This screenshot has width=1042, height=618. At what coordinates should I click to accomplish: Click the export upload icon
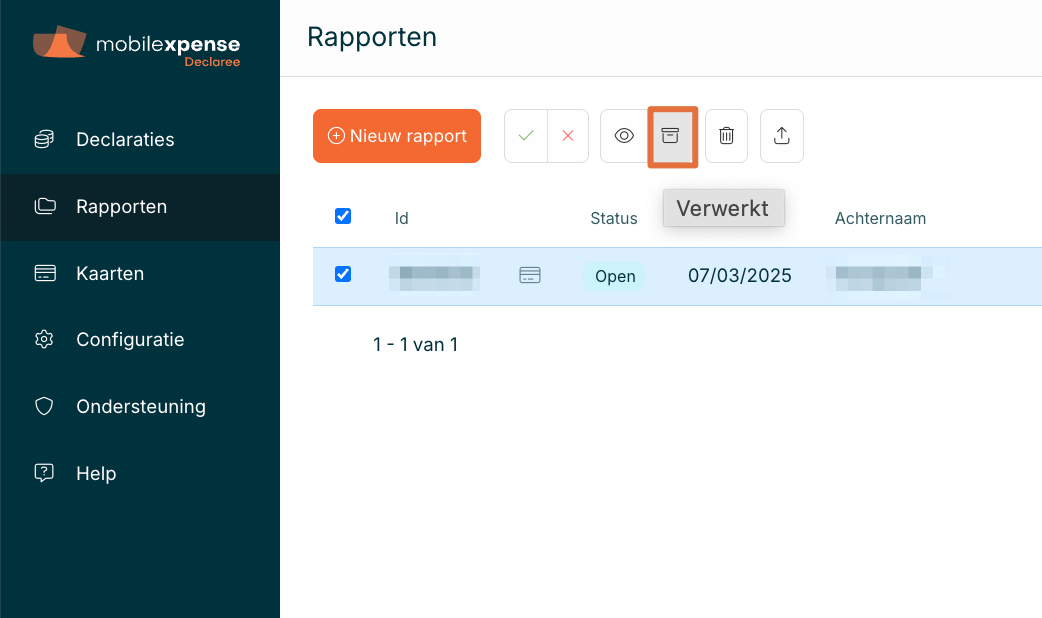(x=782, y=136)
